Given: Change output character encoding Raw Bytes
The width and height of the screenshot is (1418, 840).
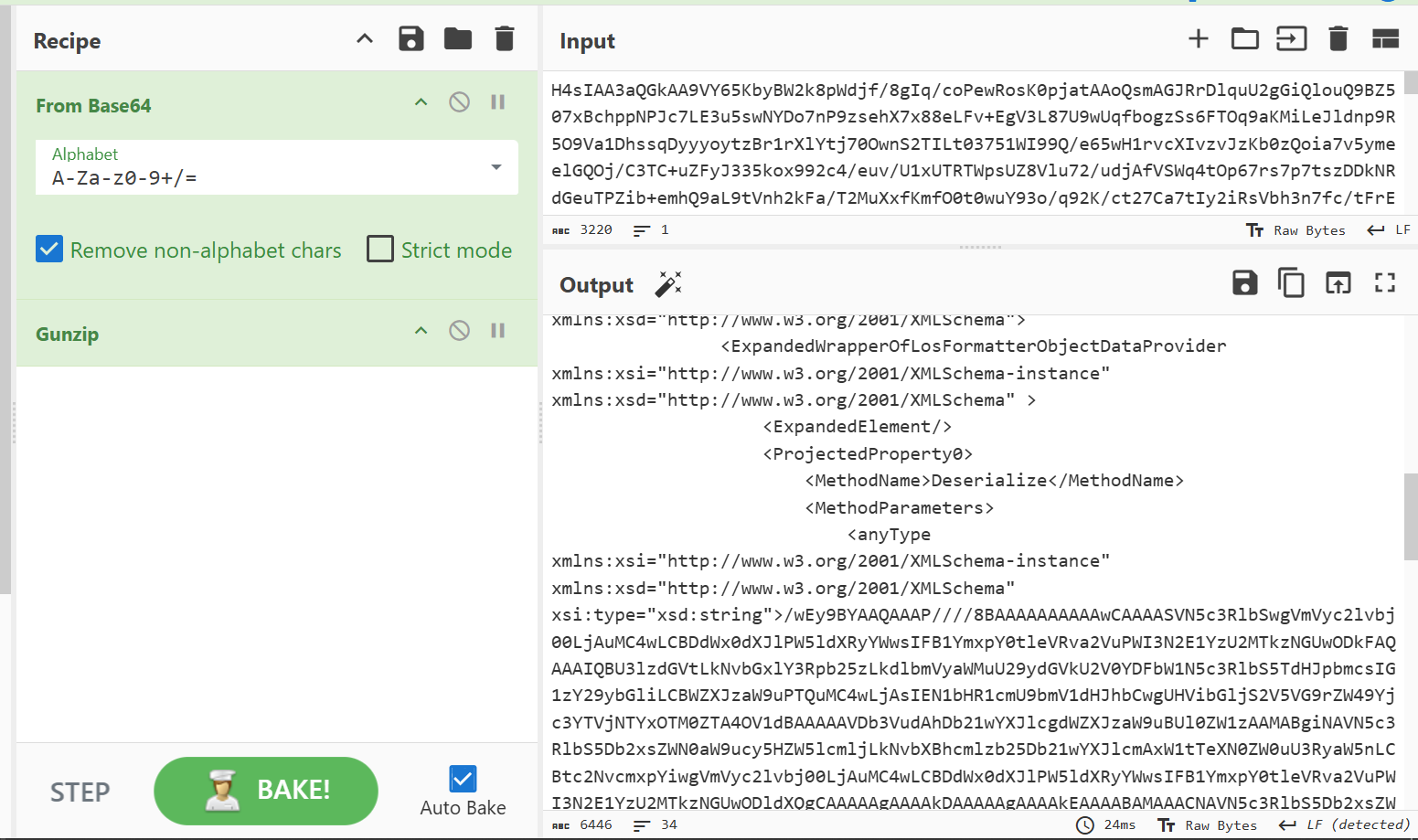Looking at the screenshot, I should pyautogui.click(x=1208, y=825).
